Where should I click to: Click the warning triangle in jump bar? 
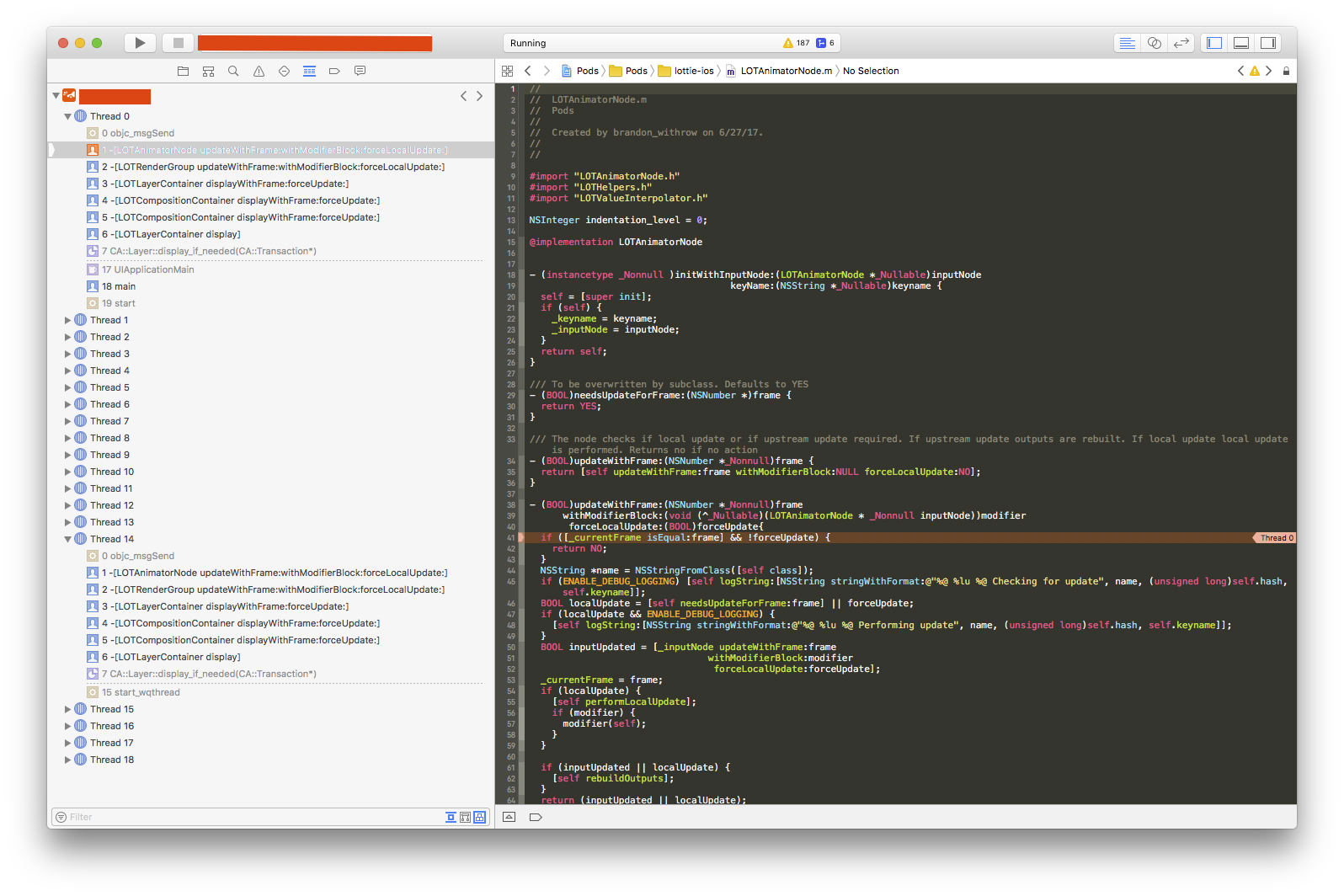point(1255,72)
